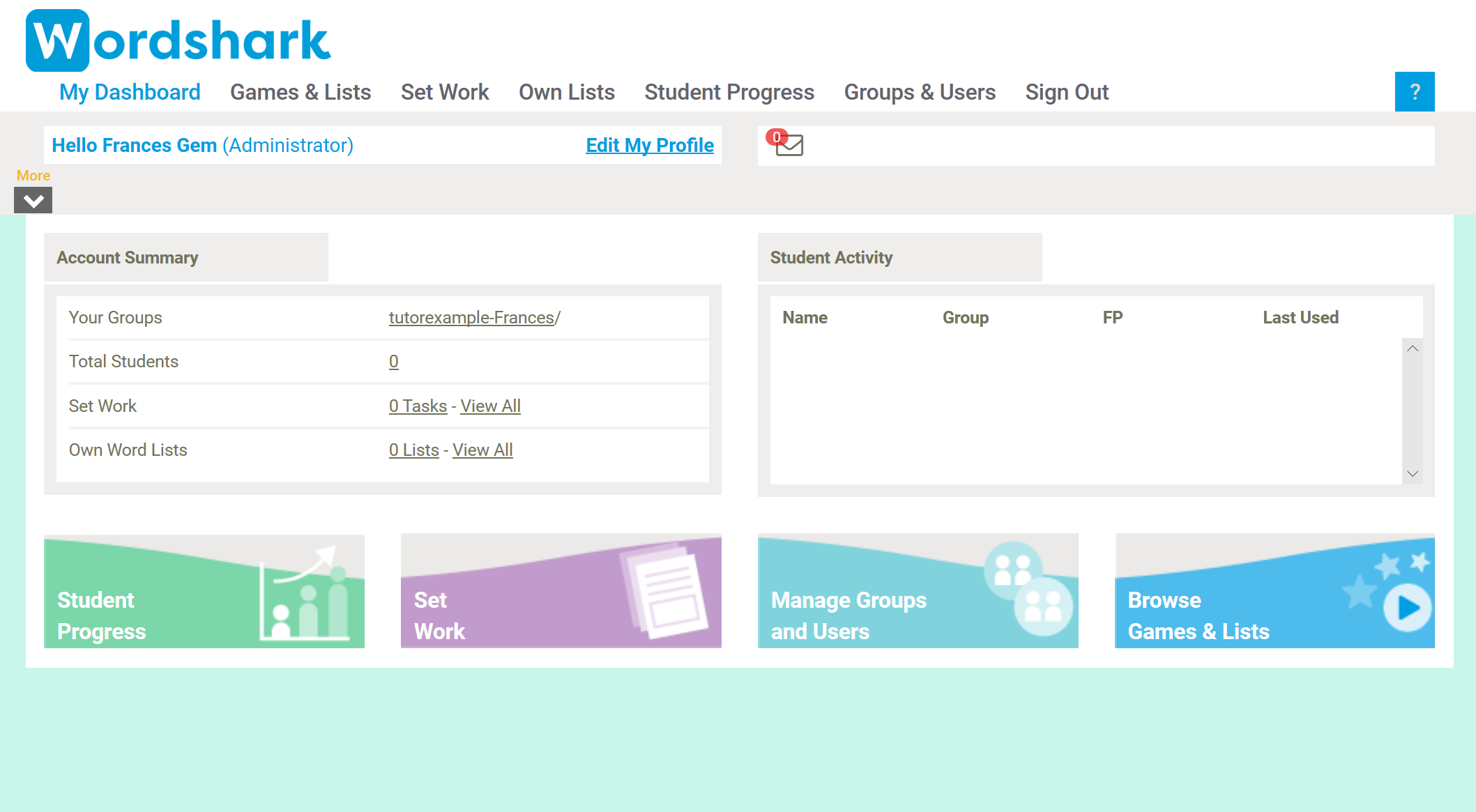Viewport: 1476px width, 812px height.
Task: Expand the More chevron panel
Action: (33, 201)
